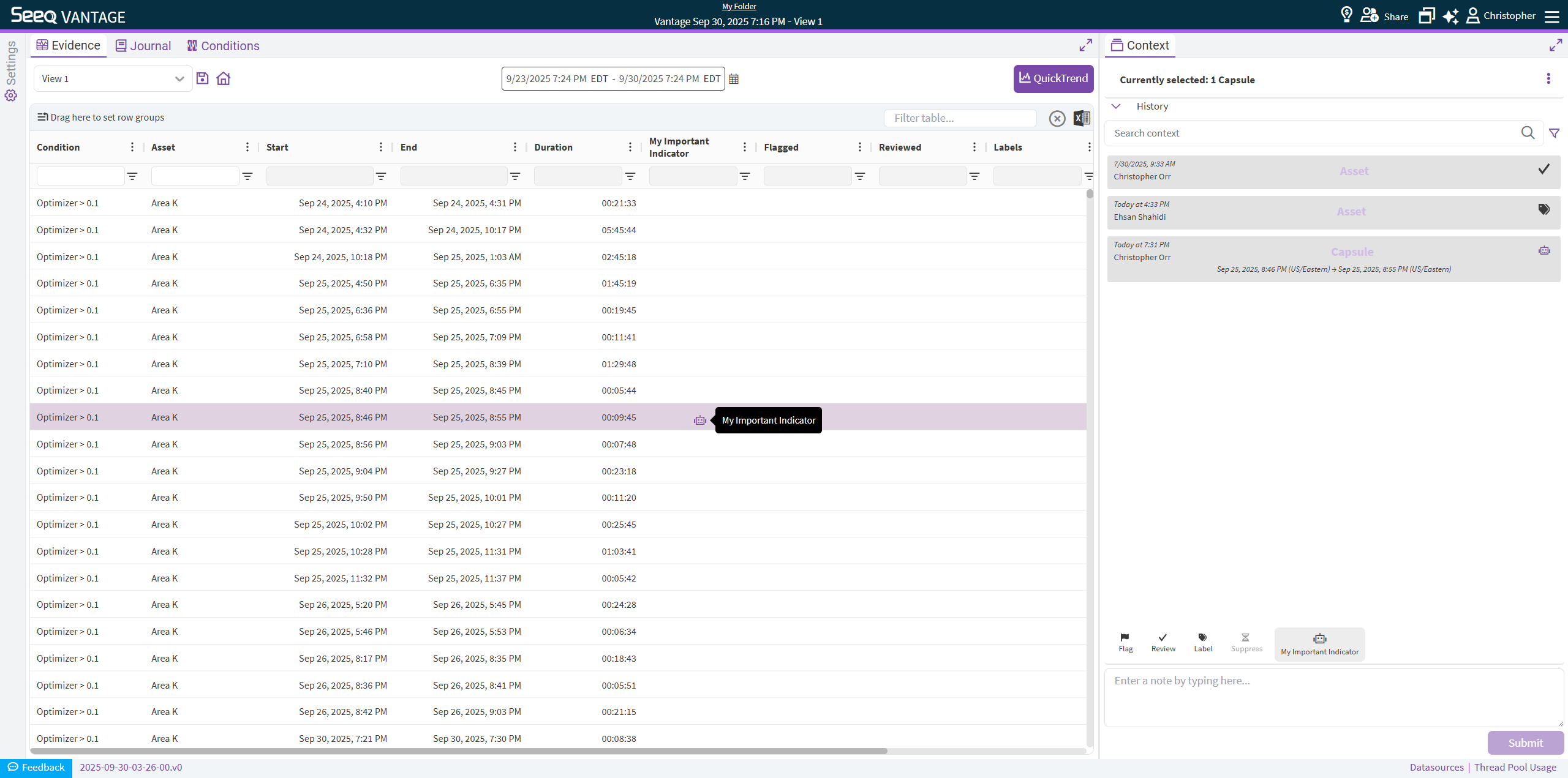The image size is (1568, 778).
Task: Click the QuickTrend button
Action: click(x=1053, y=78)
